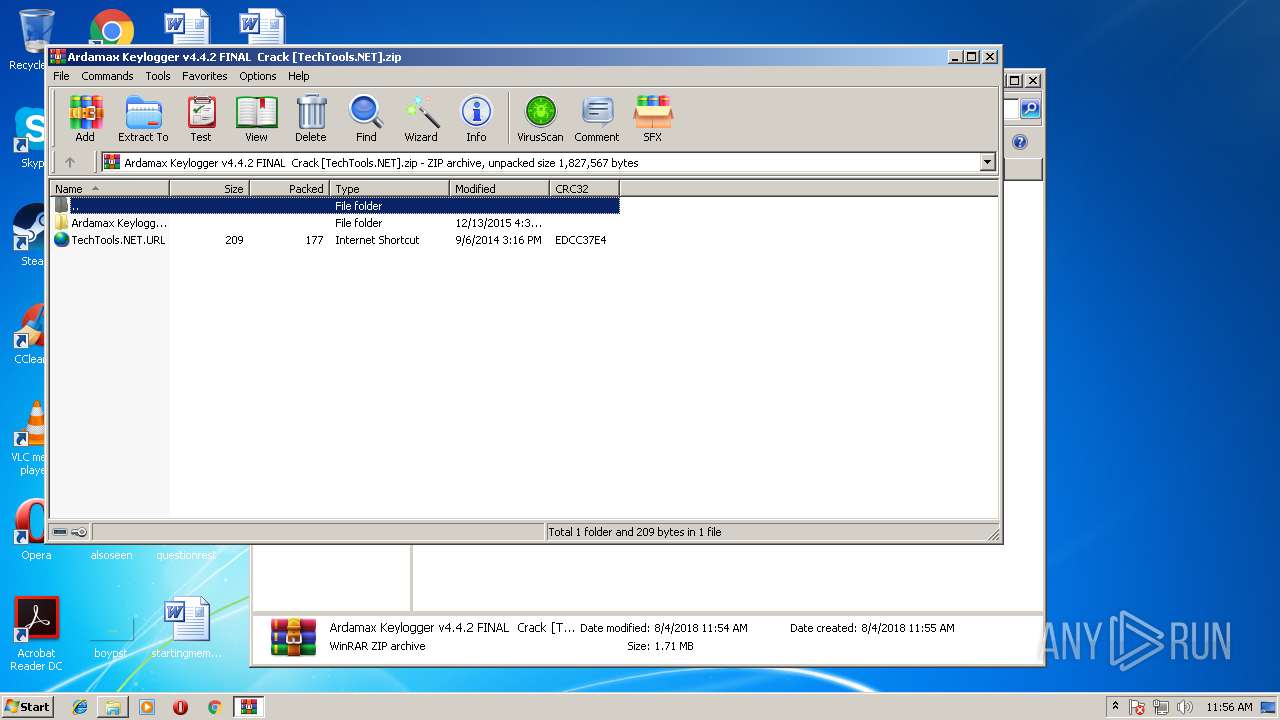Open the View toolbar button
Image resolution: width=1280 pixels, height=720 pixels.
click(256, 119)
